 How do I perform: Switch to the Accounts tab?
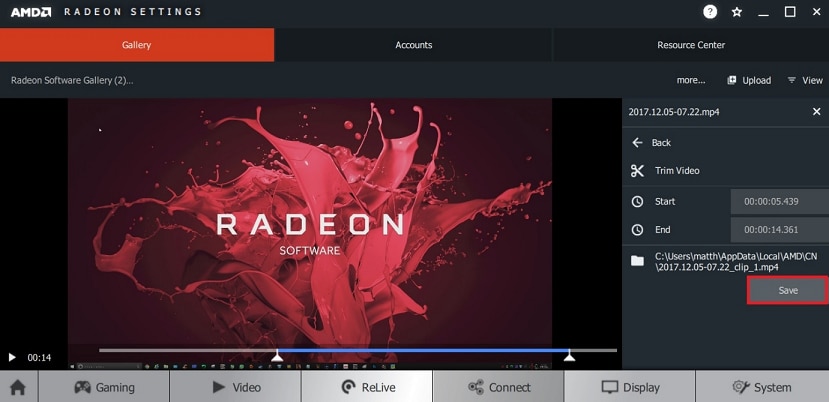pyautogui.click(x=413, y=45)
